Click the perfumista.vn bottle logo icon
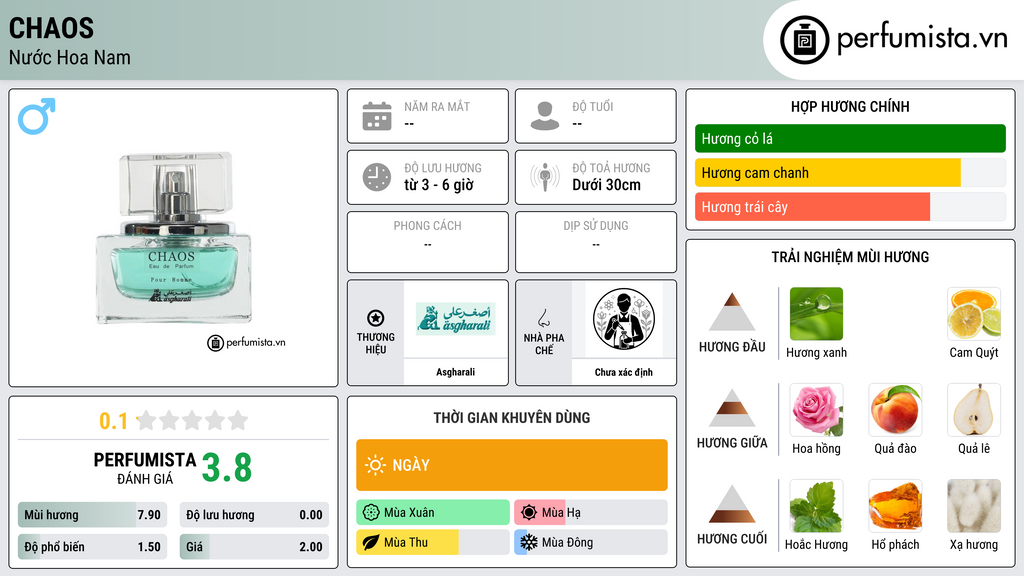 [804, 40]
